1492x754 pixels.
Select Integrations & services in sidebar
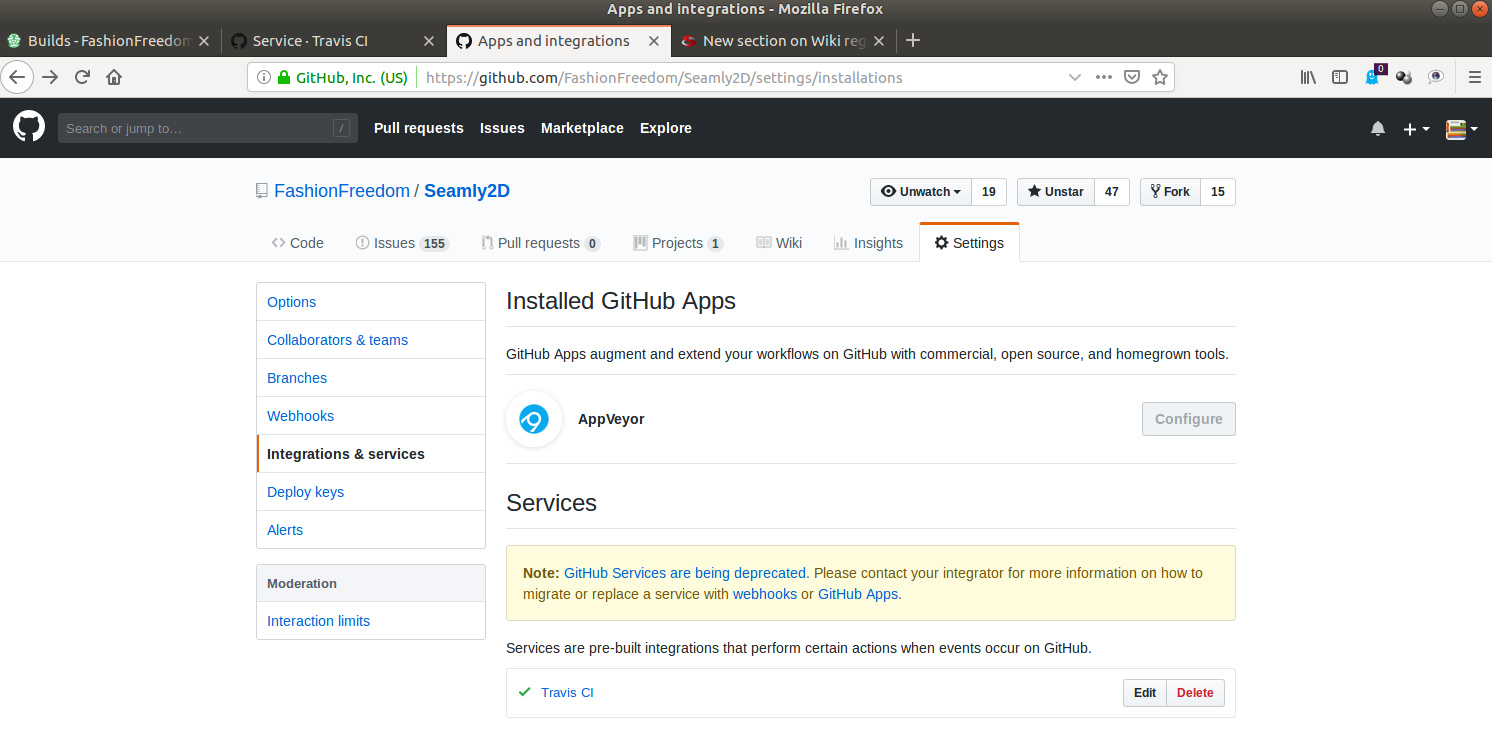[371, 454]
